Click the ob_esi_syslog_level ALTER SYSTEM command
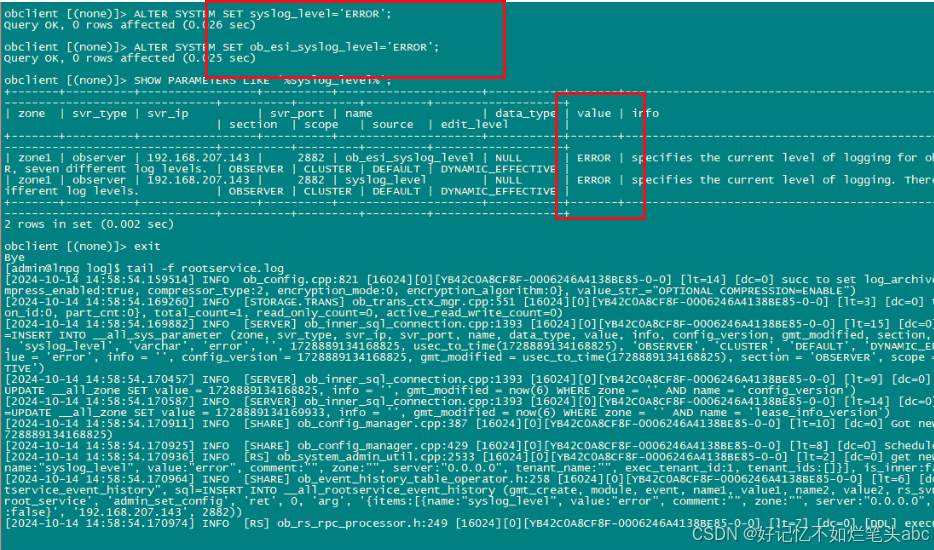Image resolution: width=934 pixels, height=550 pixels. (x=221, y=47)
